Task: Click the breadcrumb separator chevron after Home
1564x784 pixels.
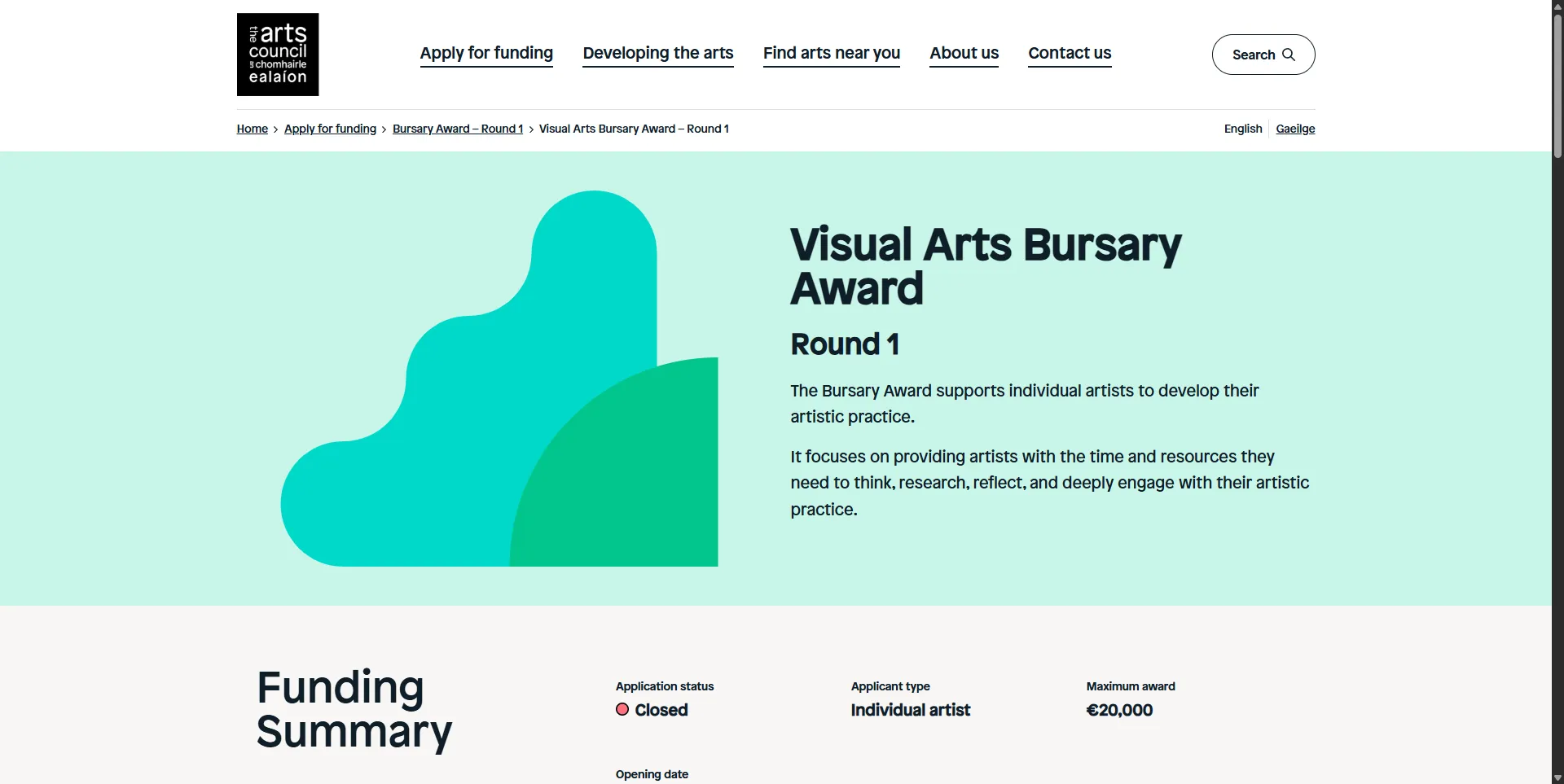Action: (x=275, y=129)
